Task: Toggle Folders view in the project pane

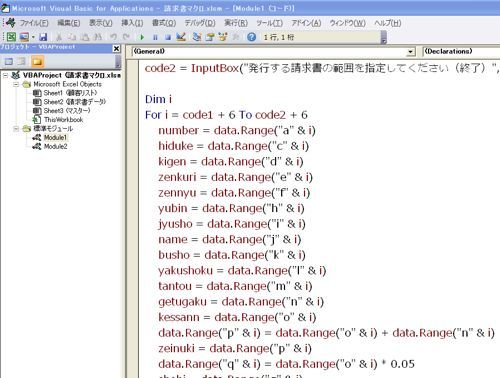Action: coord(37,62)
